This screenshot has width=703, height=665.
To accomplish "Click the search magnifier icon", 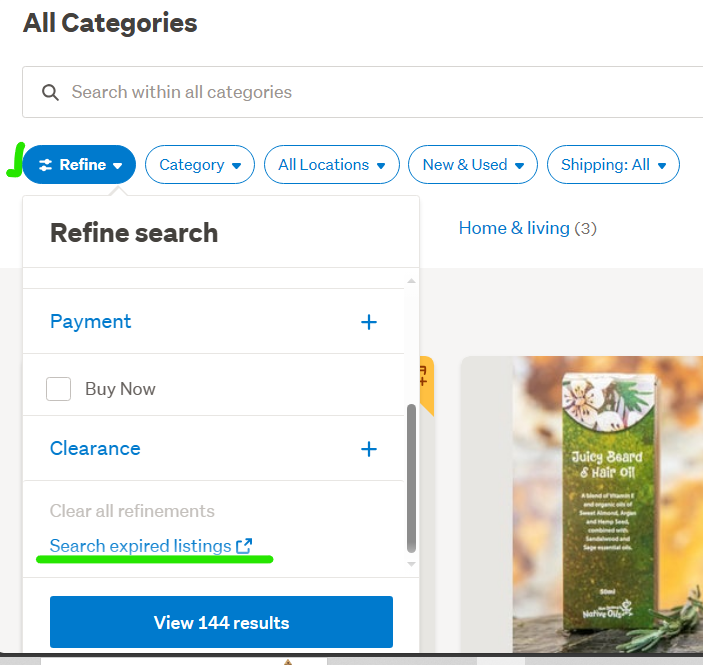I will click(50, 92).
